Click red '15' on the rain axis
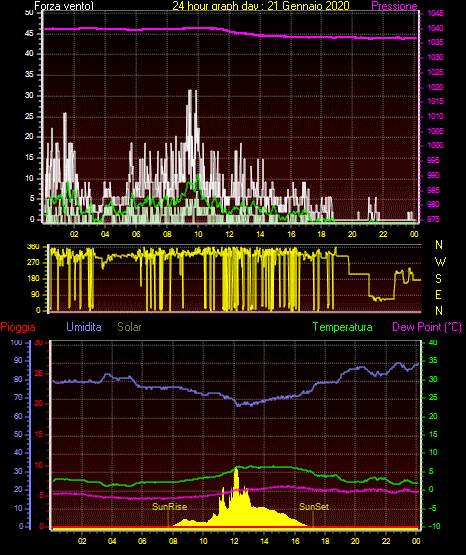 [39, 434]
